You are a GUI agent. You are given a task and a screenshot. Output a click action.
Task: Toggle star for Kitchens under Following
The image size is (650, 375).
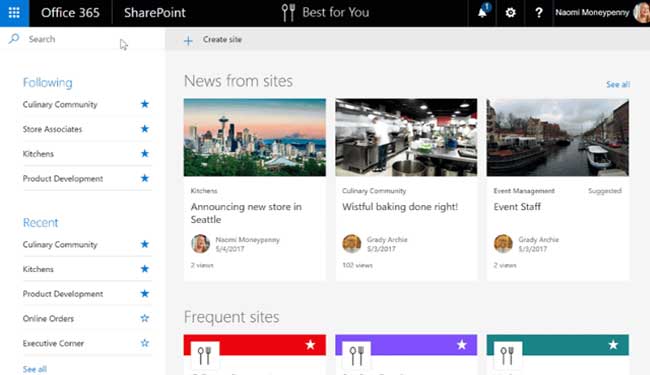tap(144, 153)
